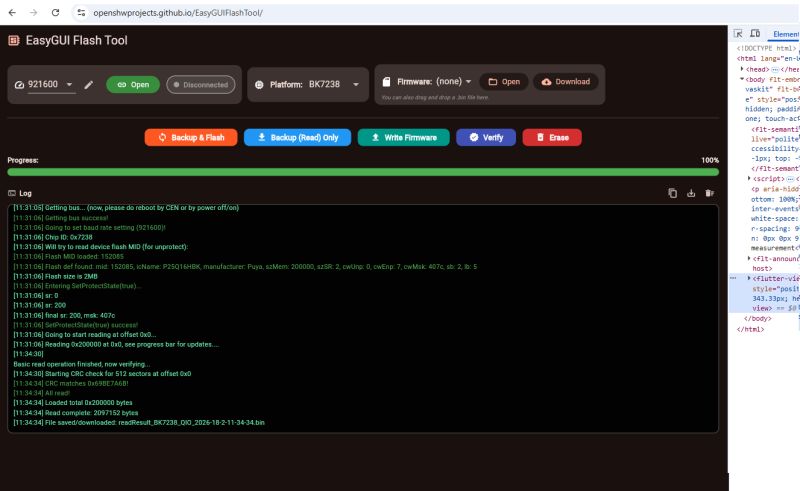Click Backup (Read) Only
The image size is (800, 491).
[297, 137]
